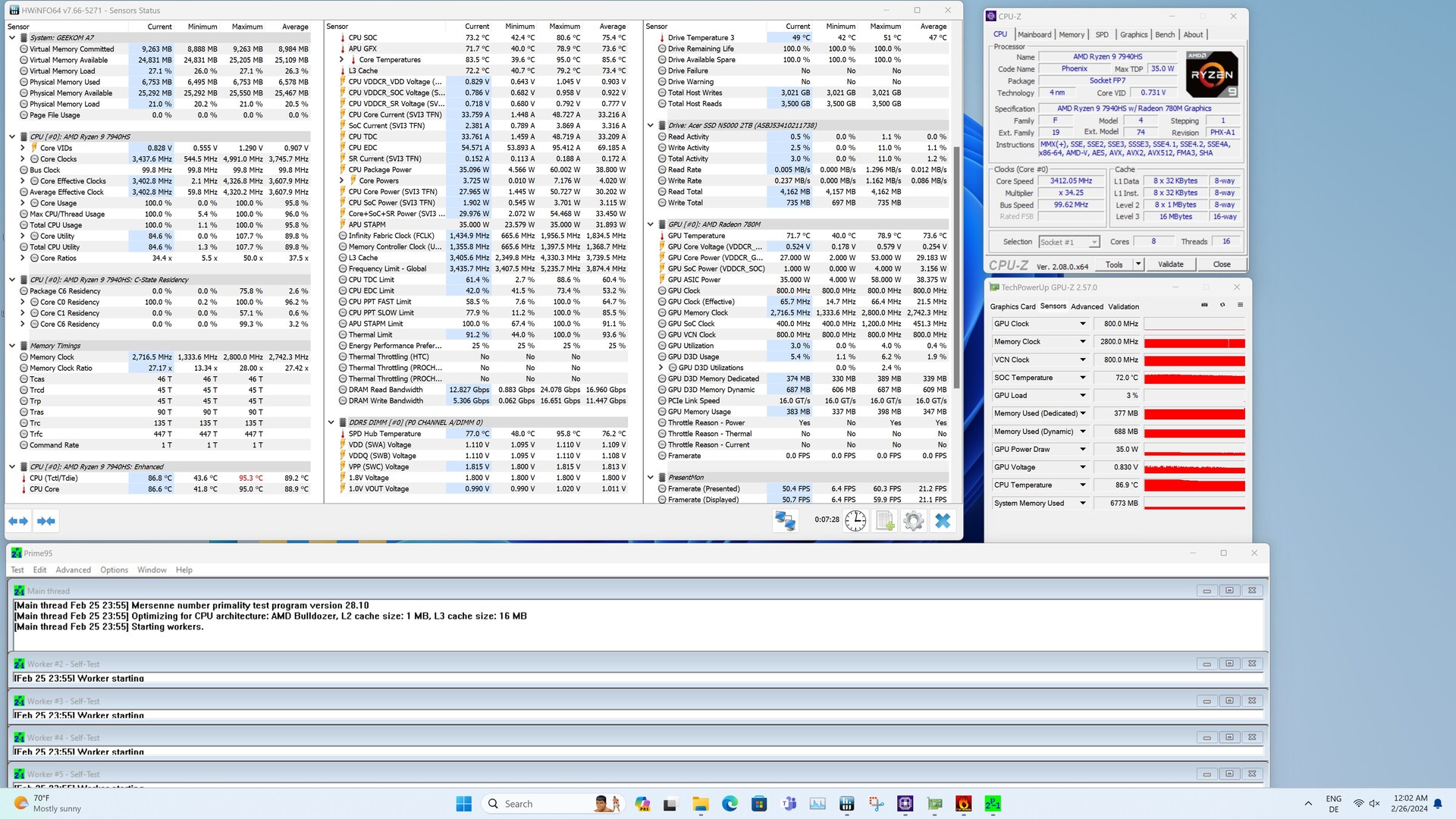Switch to the Memory tab in CPU-Z
Screen dimensions: 1456x819
click(x=1071, y=35)
